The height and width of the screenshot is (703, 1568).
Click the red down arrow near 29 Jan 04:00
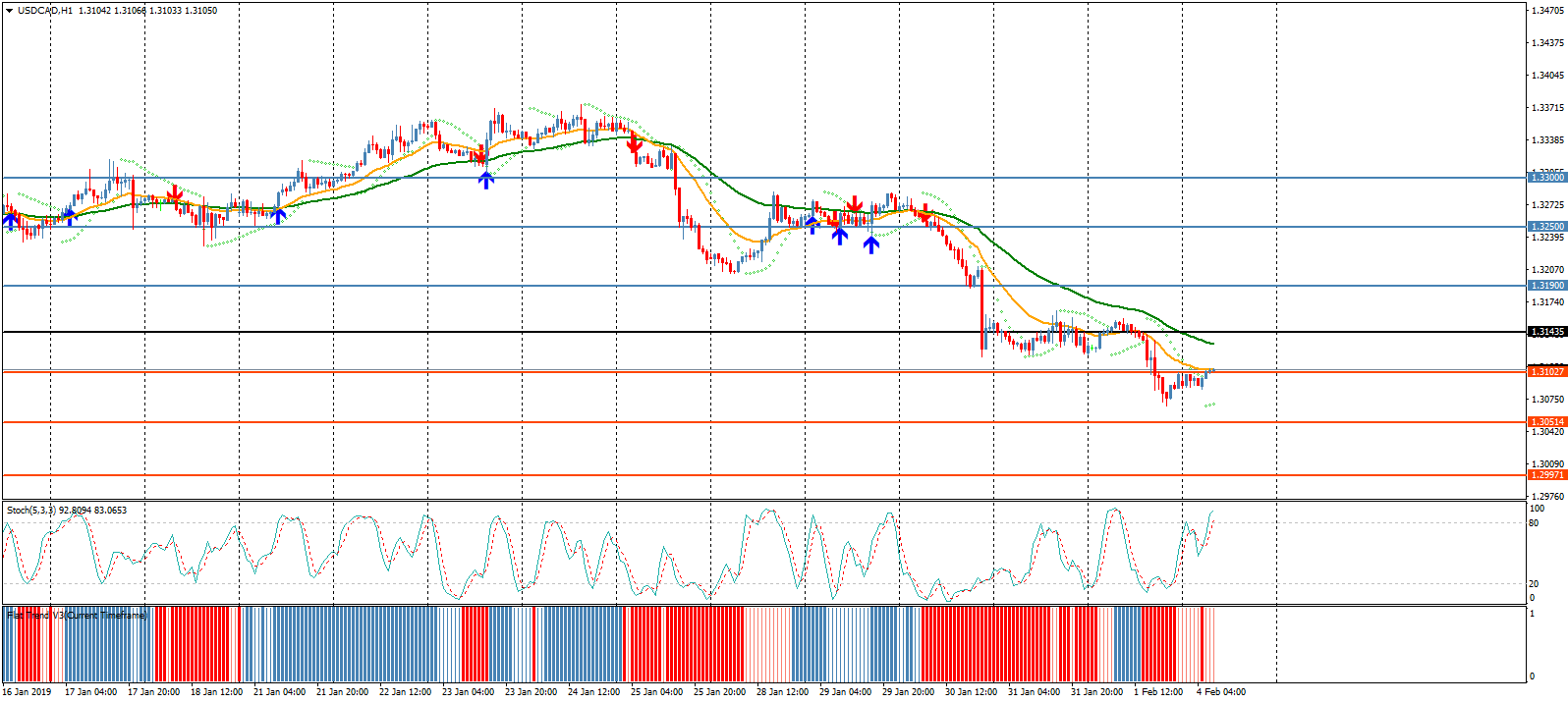855,204
